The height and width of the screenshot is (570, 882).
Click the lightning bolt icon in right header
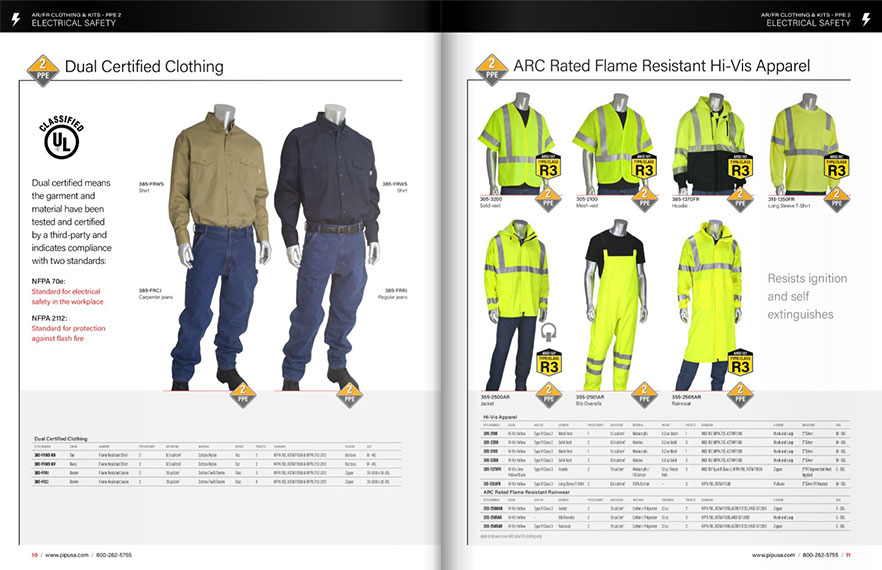coord(866,20)
